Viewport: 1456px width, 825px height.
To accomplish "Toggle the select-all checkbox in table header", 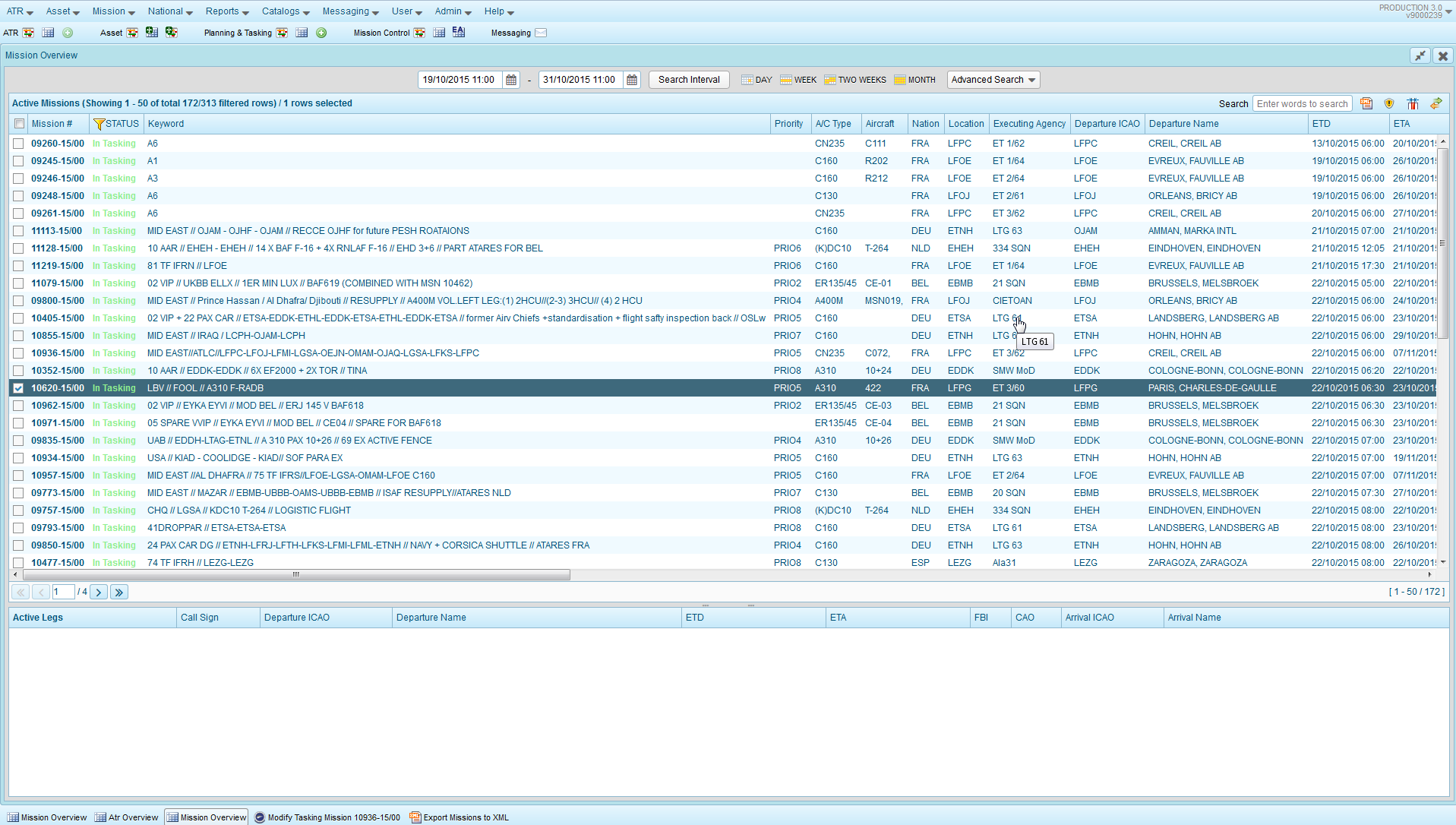I will 20,124.
